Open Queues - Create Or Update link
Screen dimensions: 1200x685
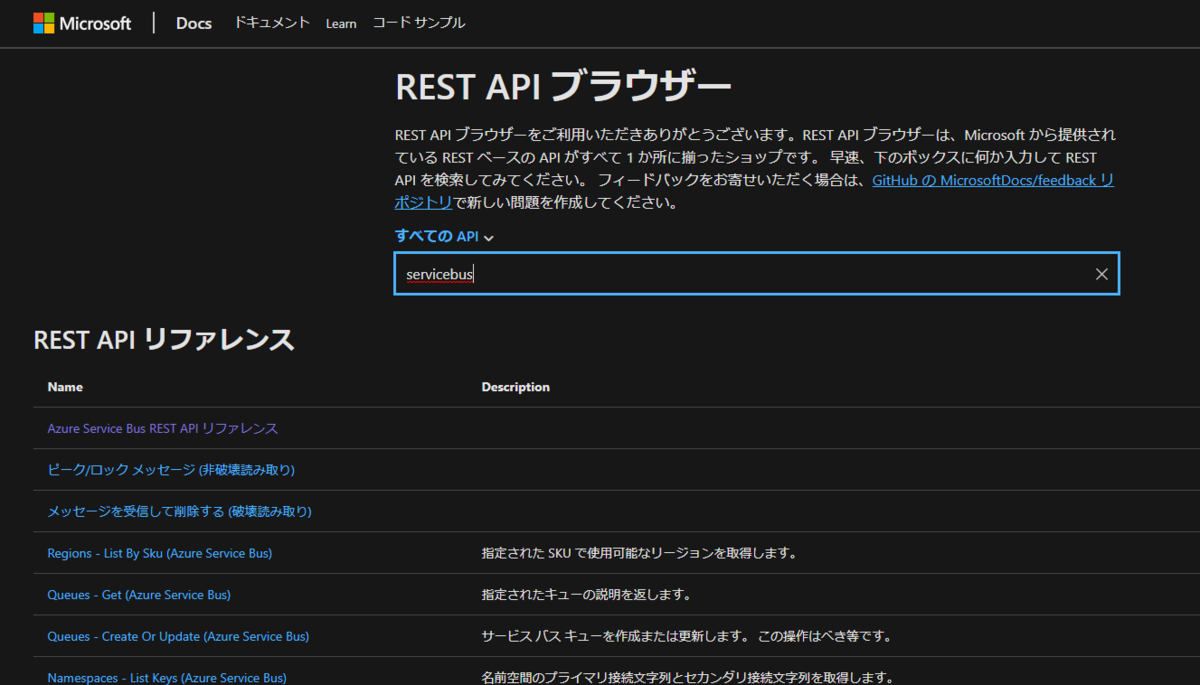178,636
